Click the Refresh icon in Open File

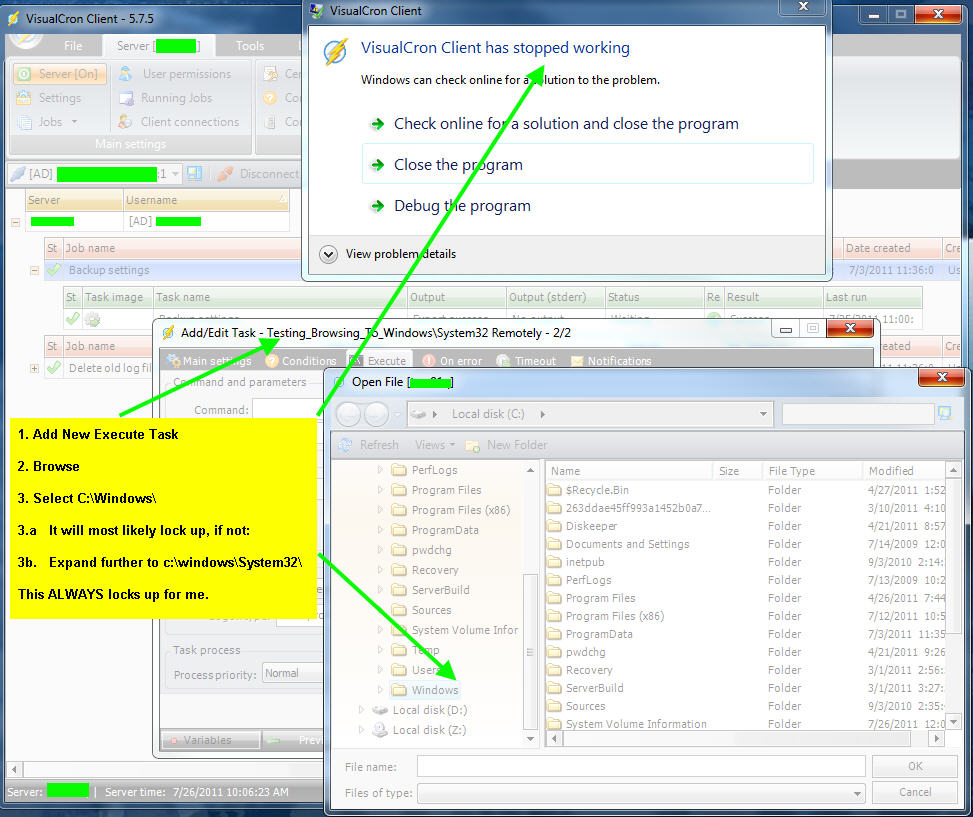[x=346, y=445]
